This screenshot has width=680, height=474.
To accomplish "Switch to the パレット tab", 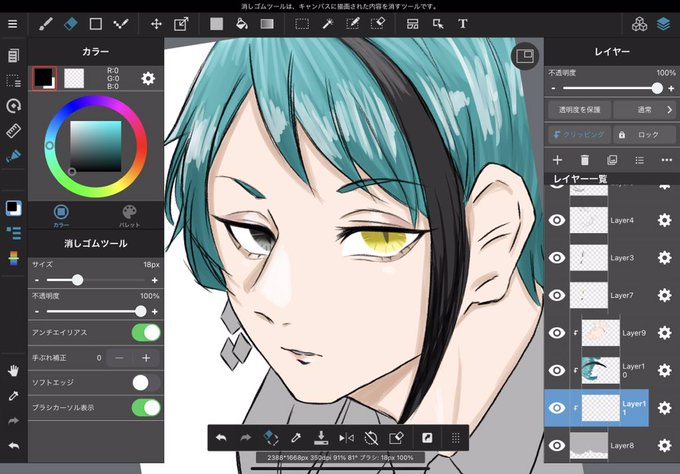I will pos(129,216).
